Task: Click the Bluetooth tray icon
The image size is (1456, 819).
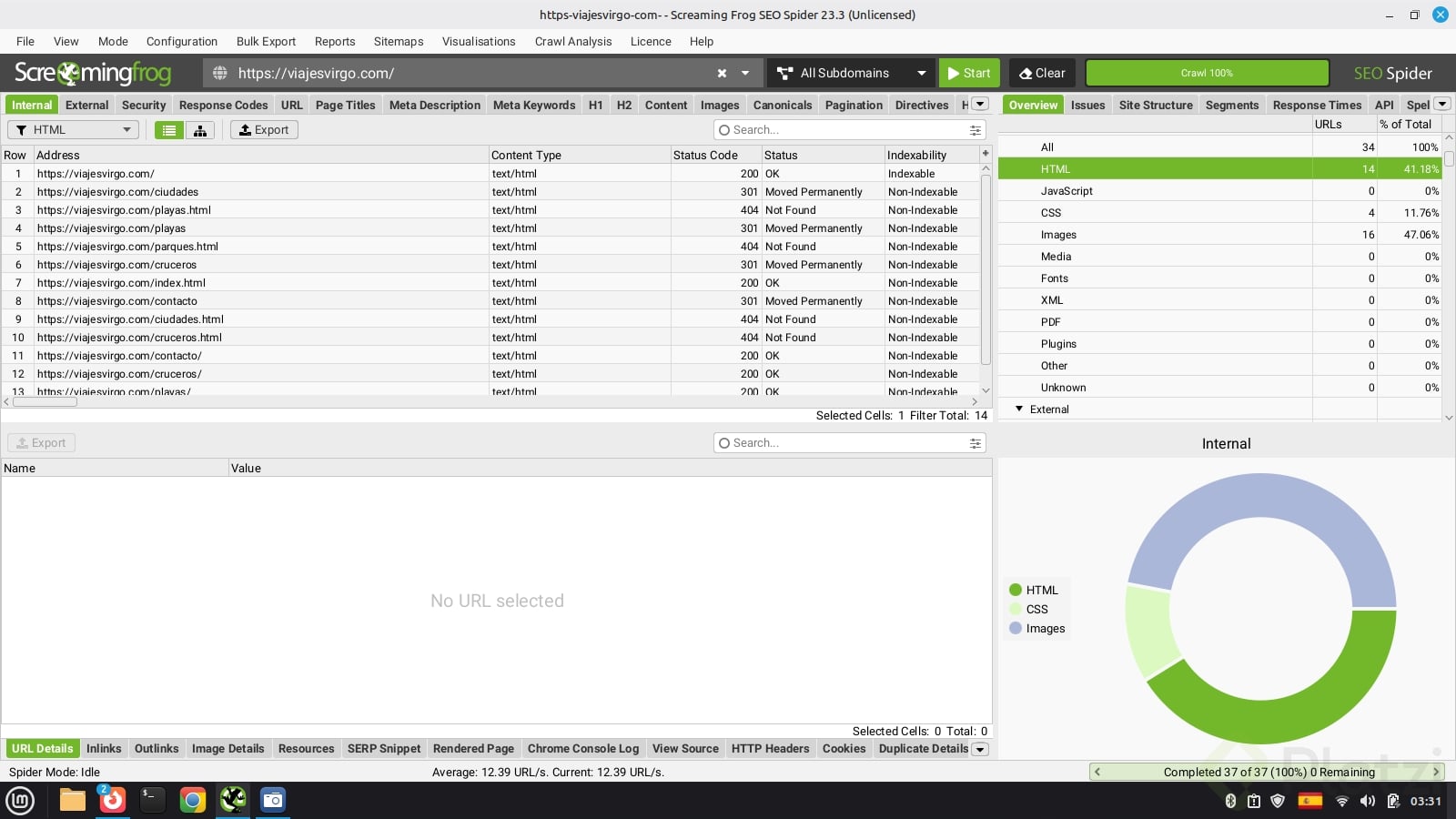Action: coord(1230,801)
